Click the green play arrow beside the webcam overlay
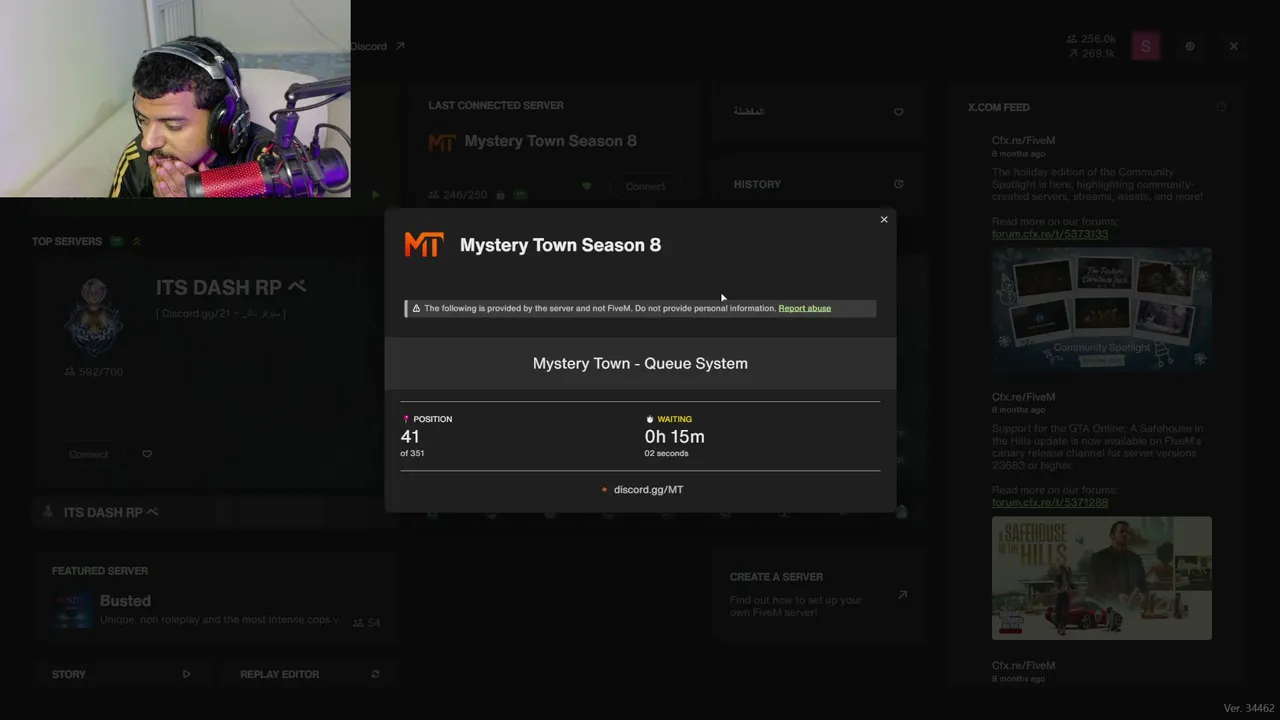The image size is (1280, 720). point(376,195)
